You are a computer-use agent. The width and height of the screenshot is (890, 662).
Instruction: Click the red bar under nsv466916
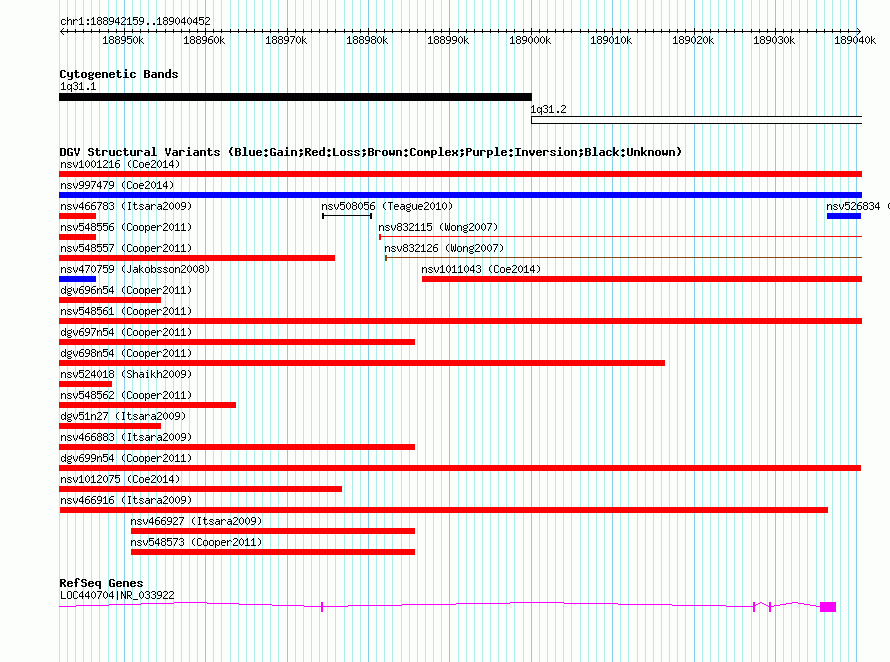point(443,510)
